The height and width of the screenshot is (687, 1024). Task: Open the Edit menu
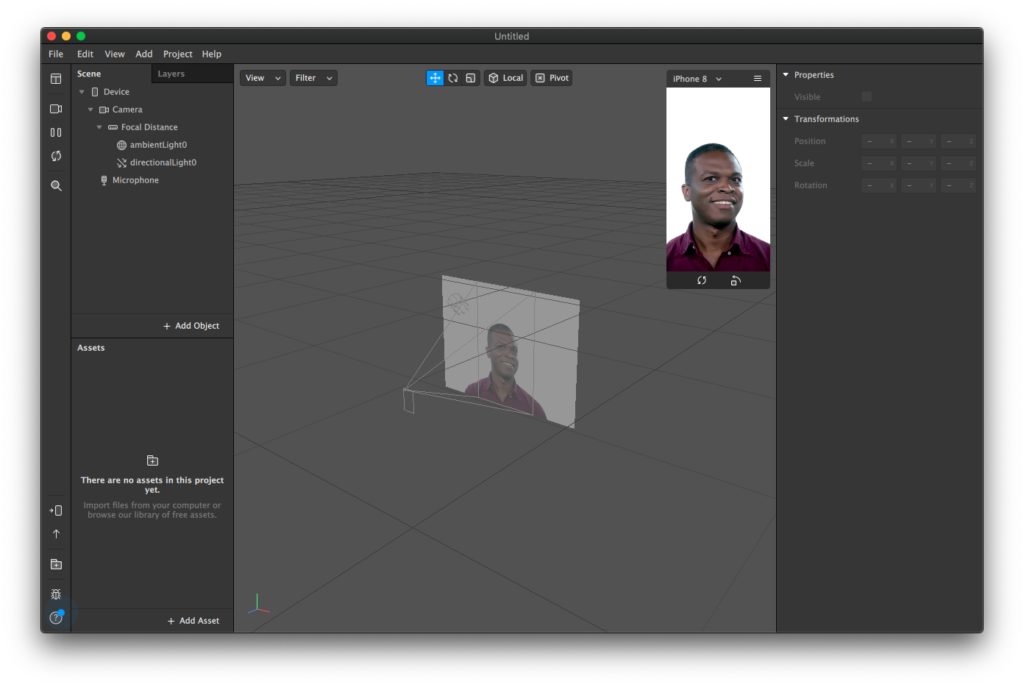click(x=85, y=54)
